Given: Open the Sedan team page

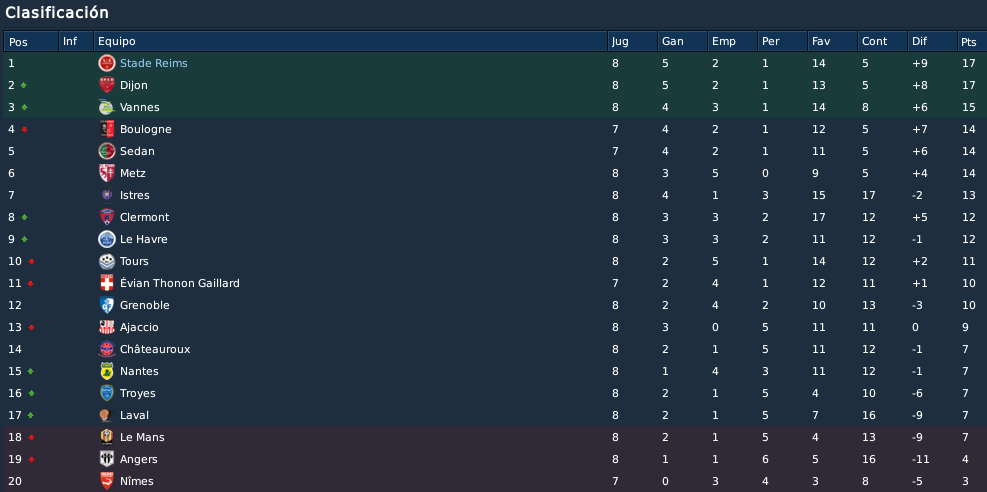Looking at the screenshot, I should 137,151.
